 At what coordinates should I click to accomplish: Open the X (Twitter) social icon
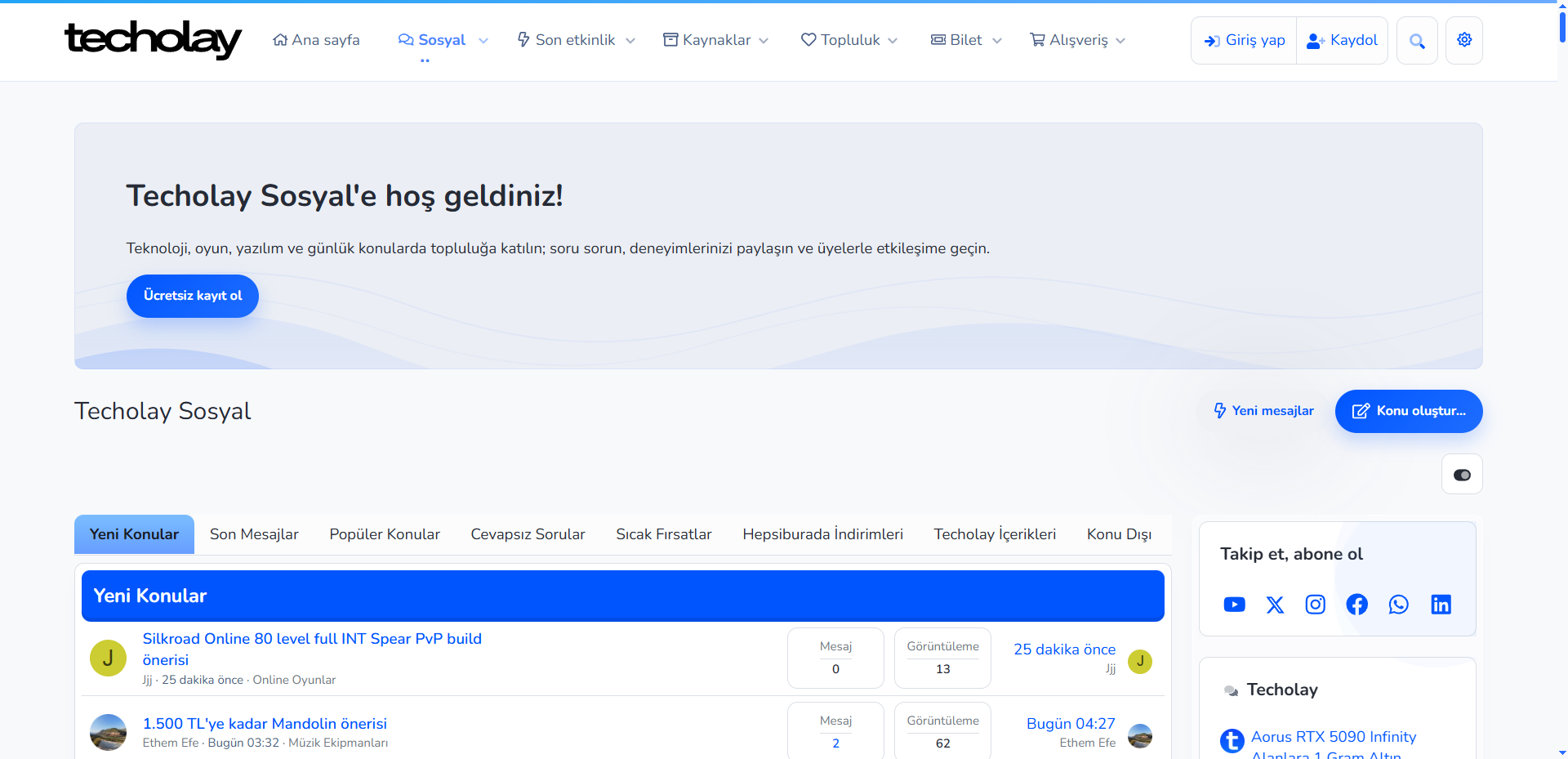(1275, 605)
